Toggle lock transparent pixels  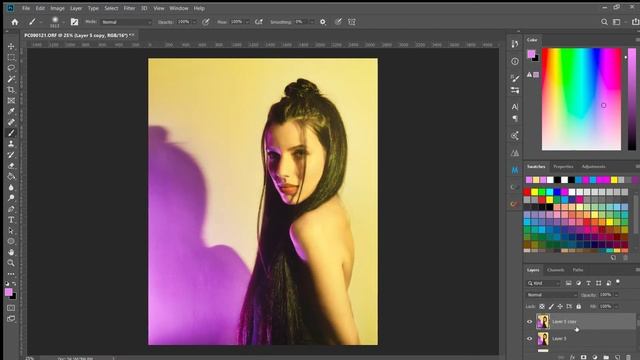[x=542, y=307]
